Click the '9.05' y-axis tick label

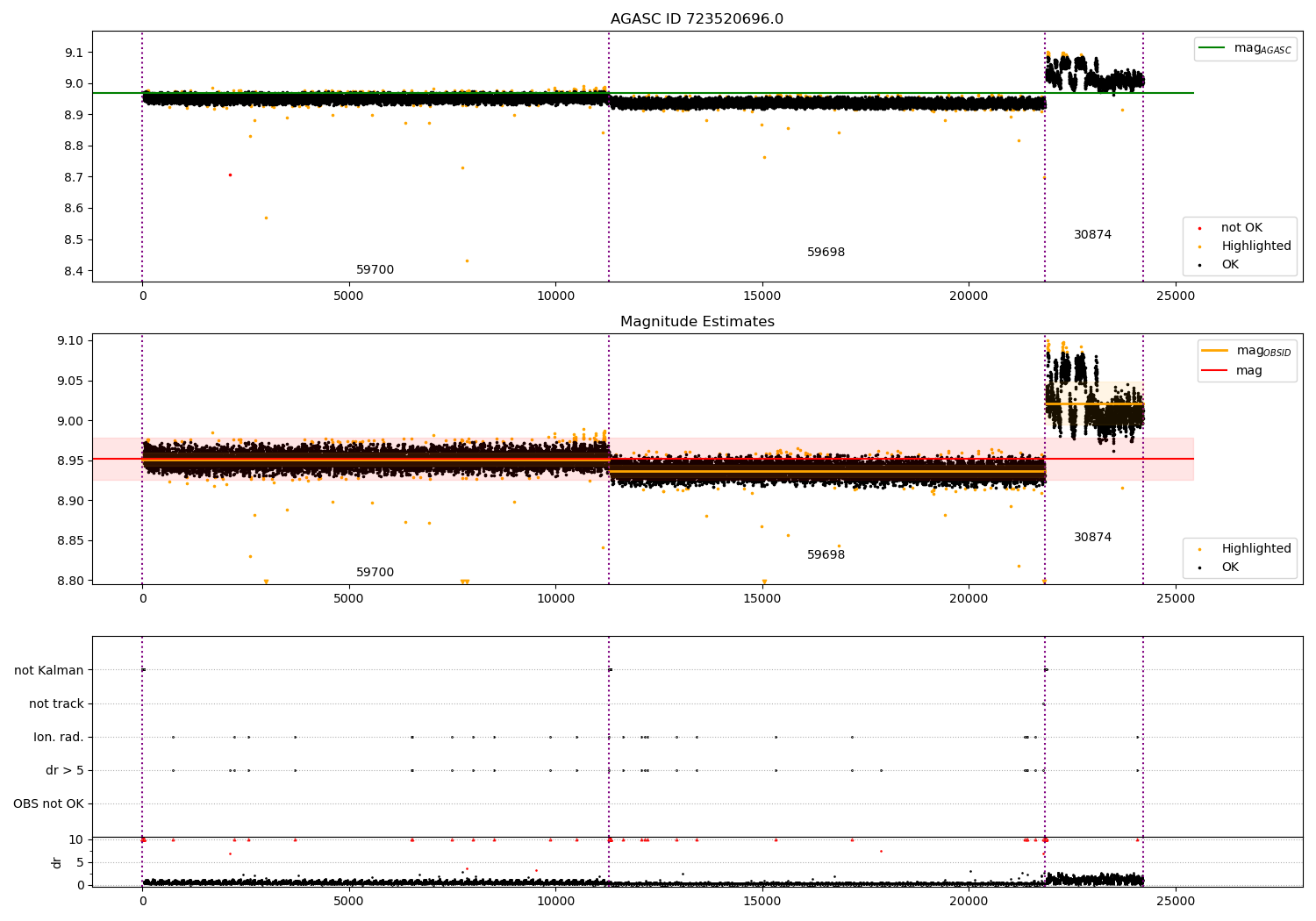(70, 381)
